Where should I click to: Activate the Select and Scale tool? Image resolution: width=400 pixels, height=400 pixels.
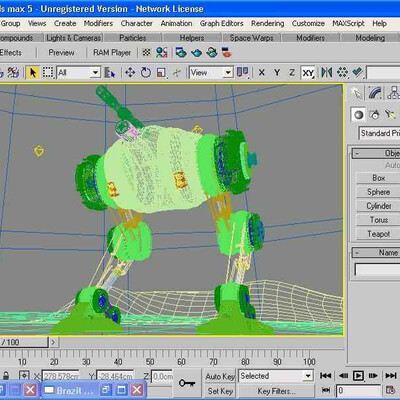(161, 72)
